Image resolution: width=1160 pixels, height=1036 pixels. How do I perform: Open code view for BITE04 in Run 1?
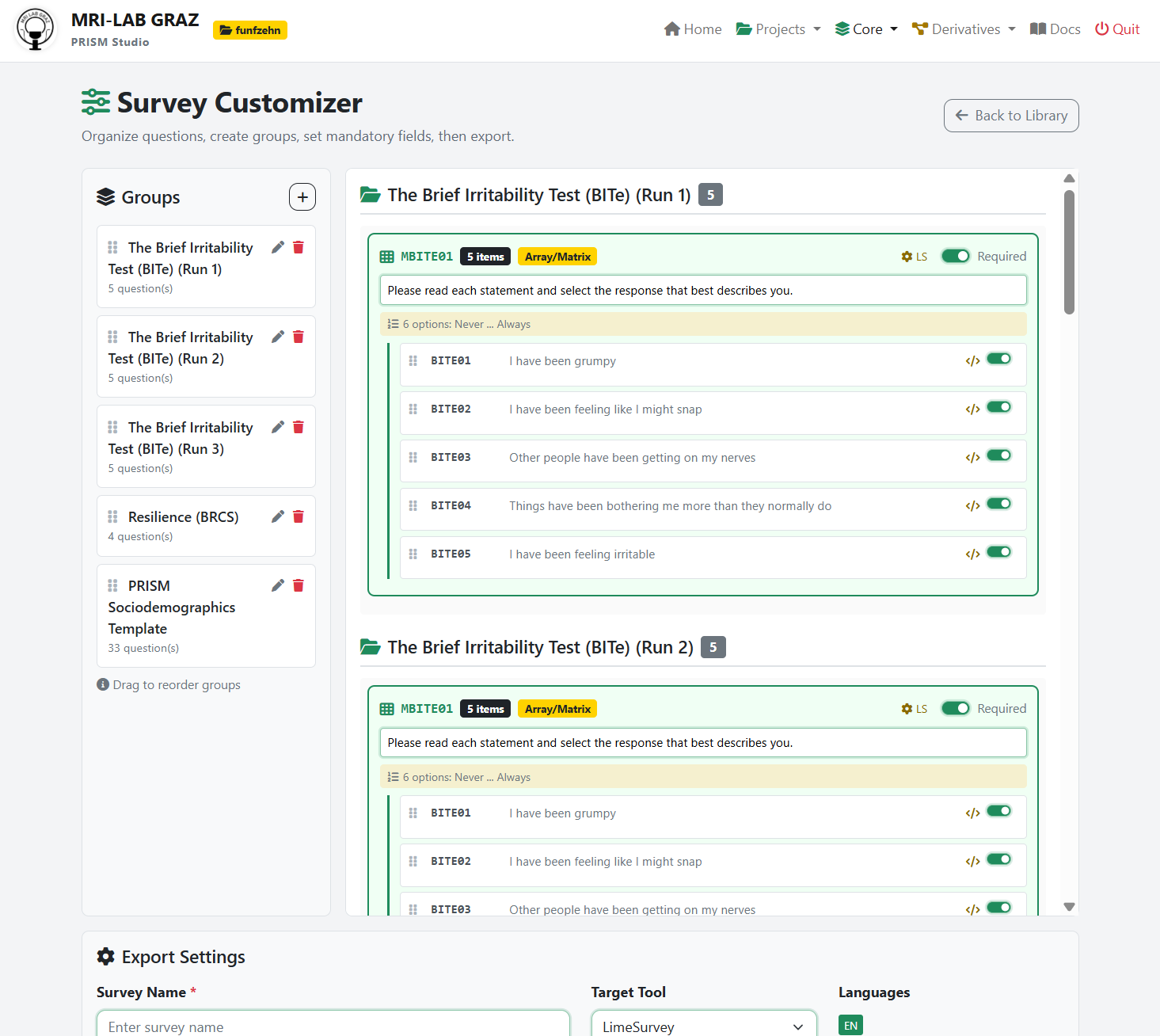tap(972, 506)
